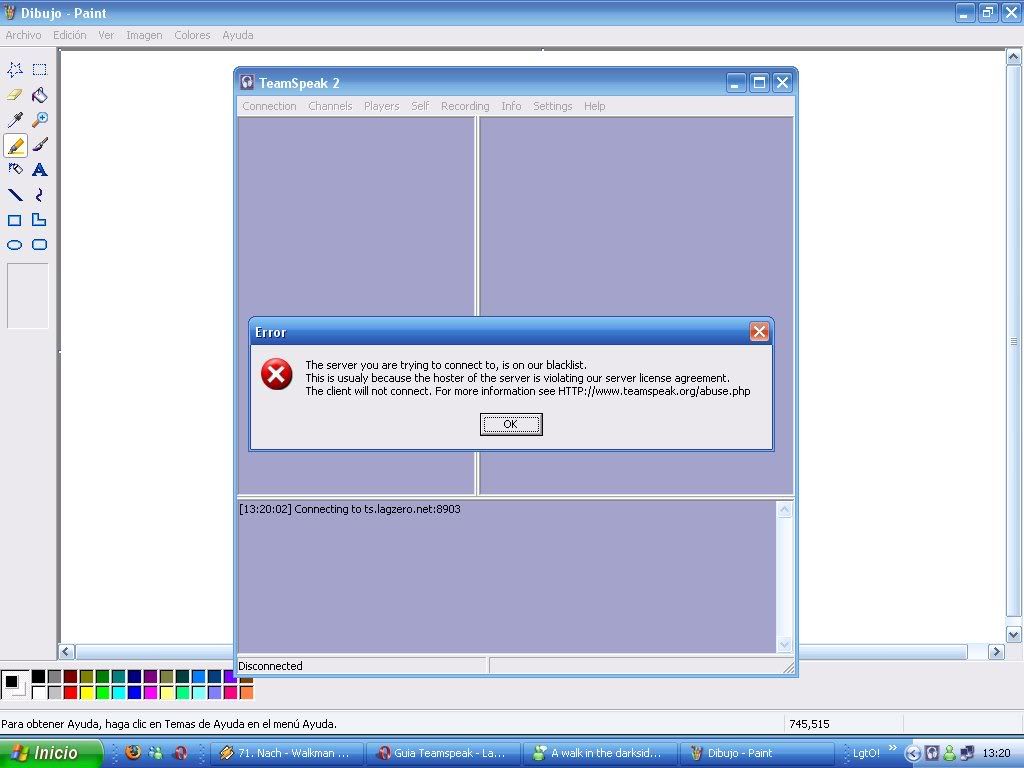
Task: Click the TeamSpeak log scrollbar up arrow
Action: 784,510
